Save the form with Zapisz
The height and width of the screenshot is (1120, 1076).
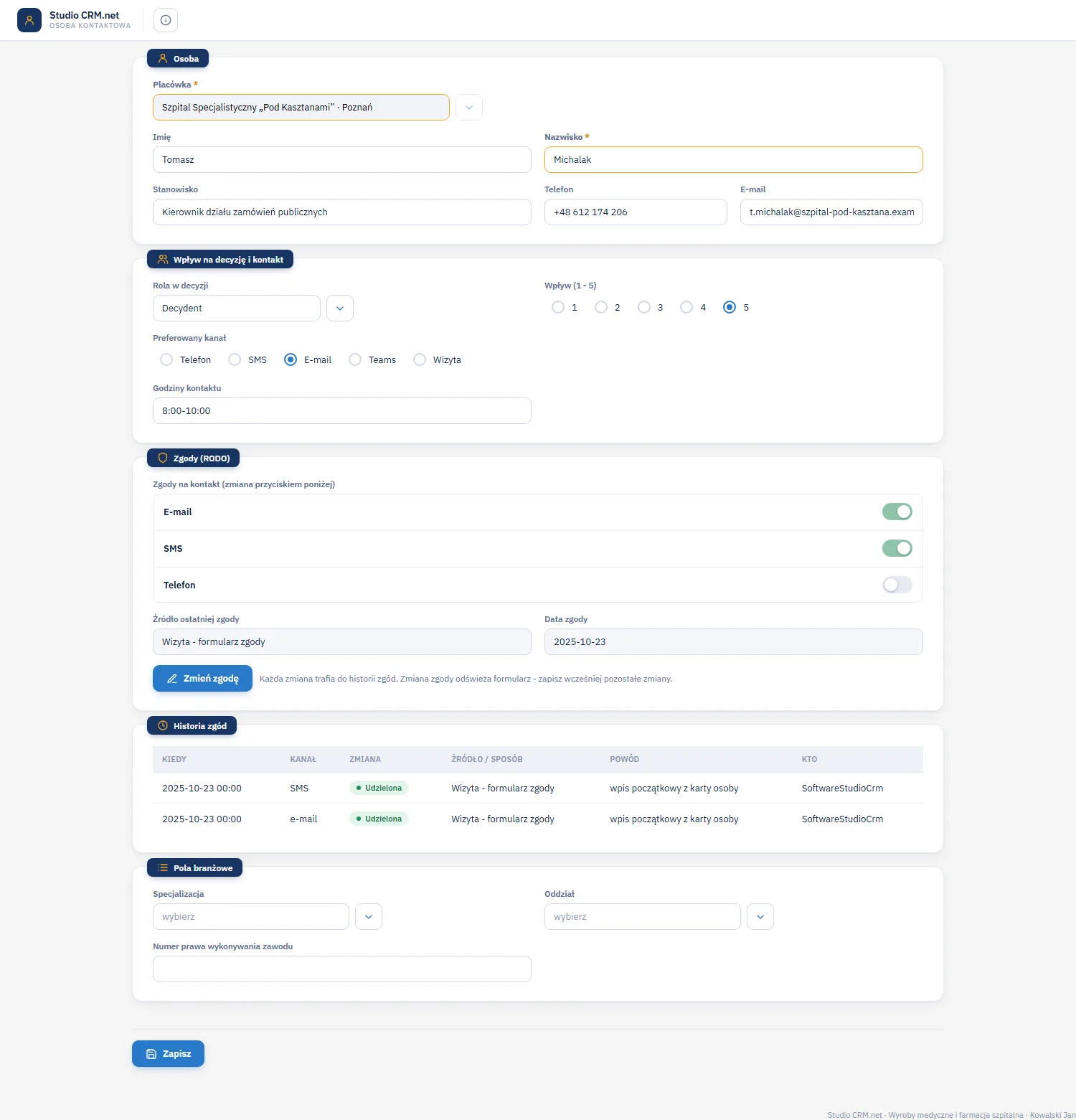point(168,1054)
